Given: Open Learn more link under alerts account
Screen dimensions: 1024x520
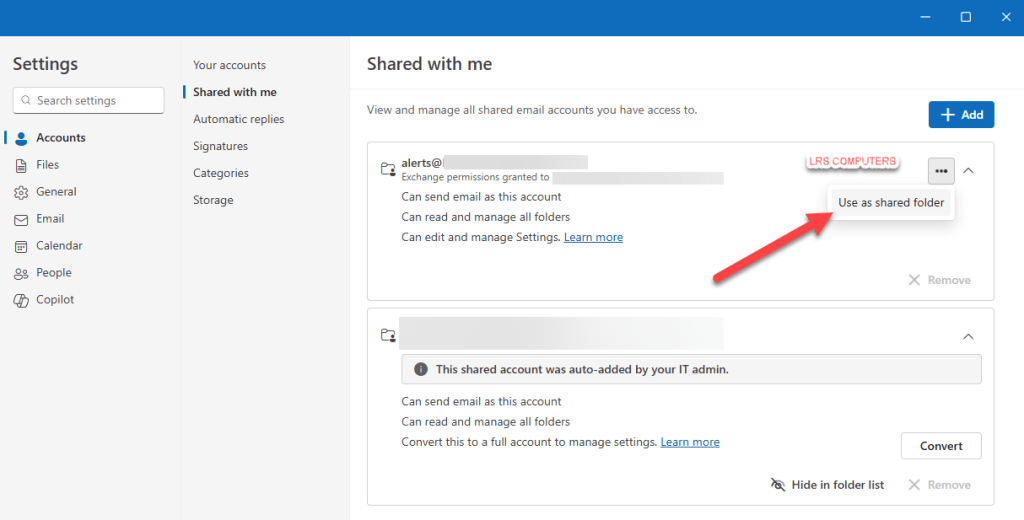Looking at the screenshot, I should (593, 238).
